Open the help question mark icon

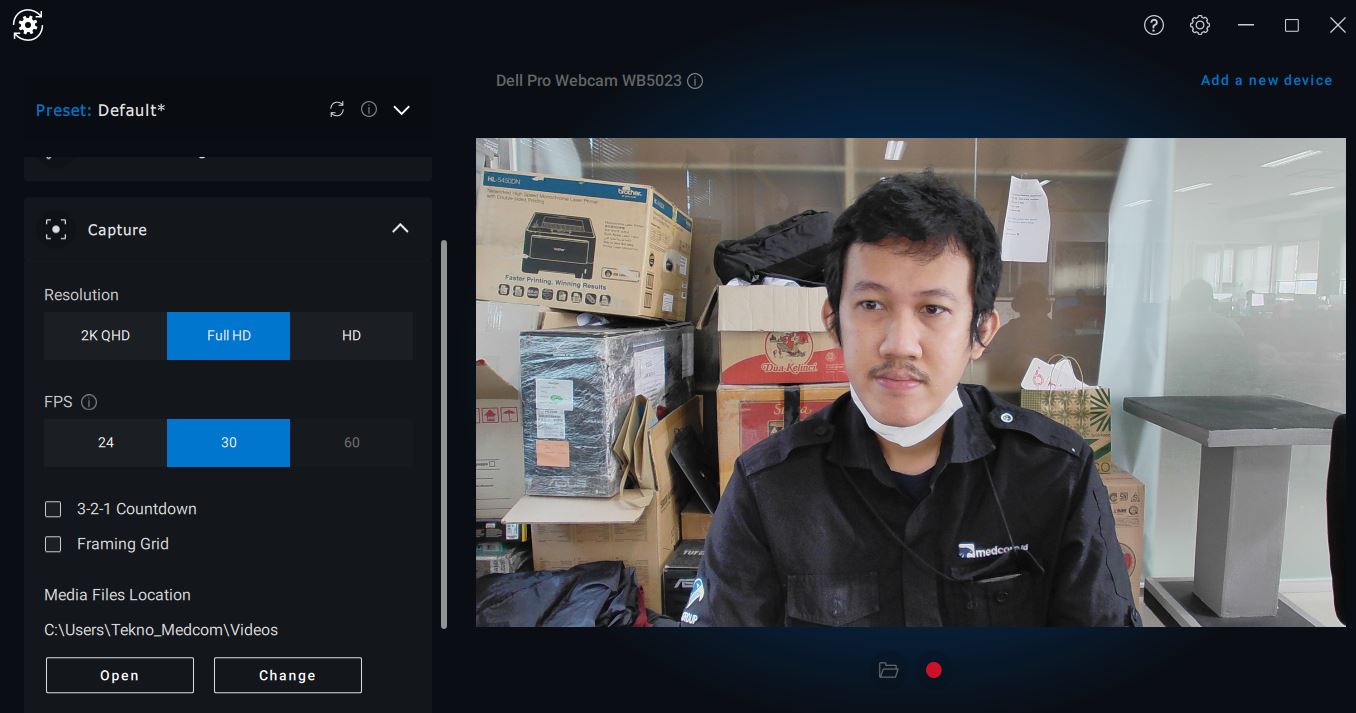click(x=1154, y=26)
